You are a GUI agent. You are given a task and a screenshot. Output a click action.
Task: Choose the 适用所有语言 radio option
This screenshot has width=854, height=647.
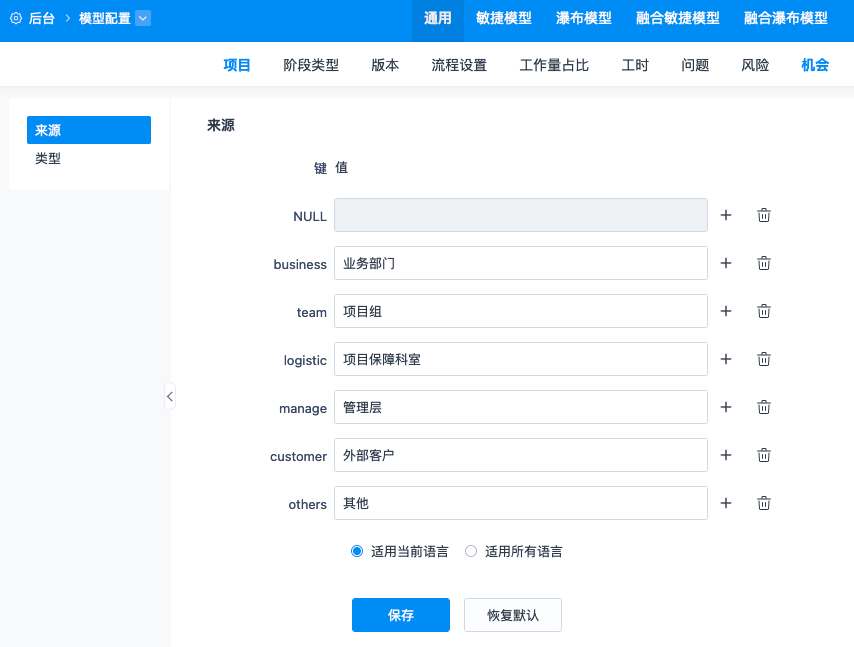471,551
